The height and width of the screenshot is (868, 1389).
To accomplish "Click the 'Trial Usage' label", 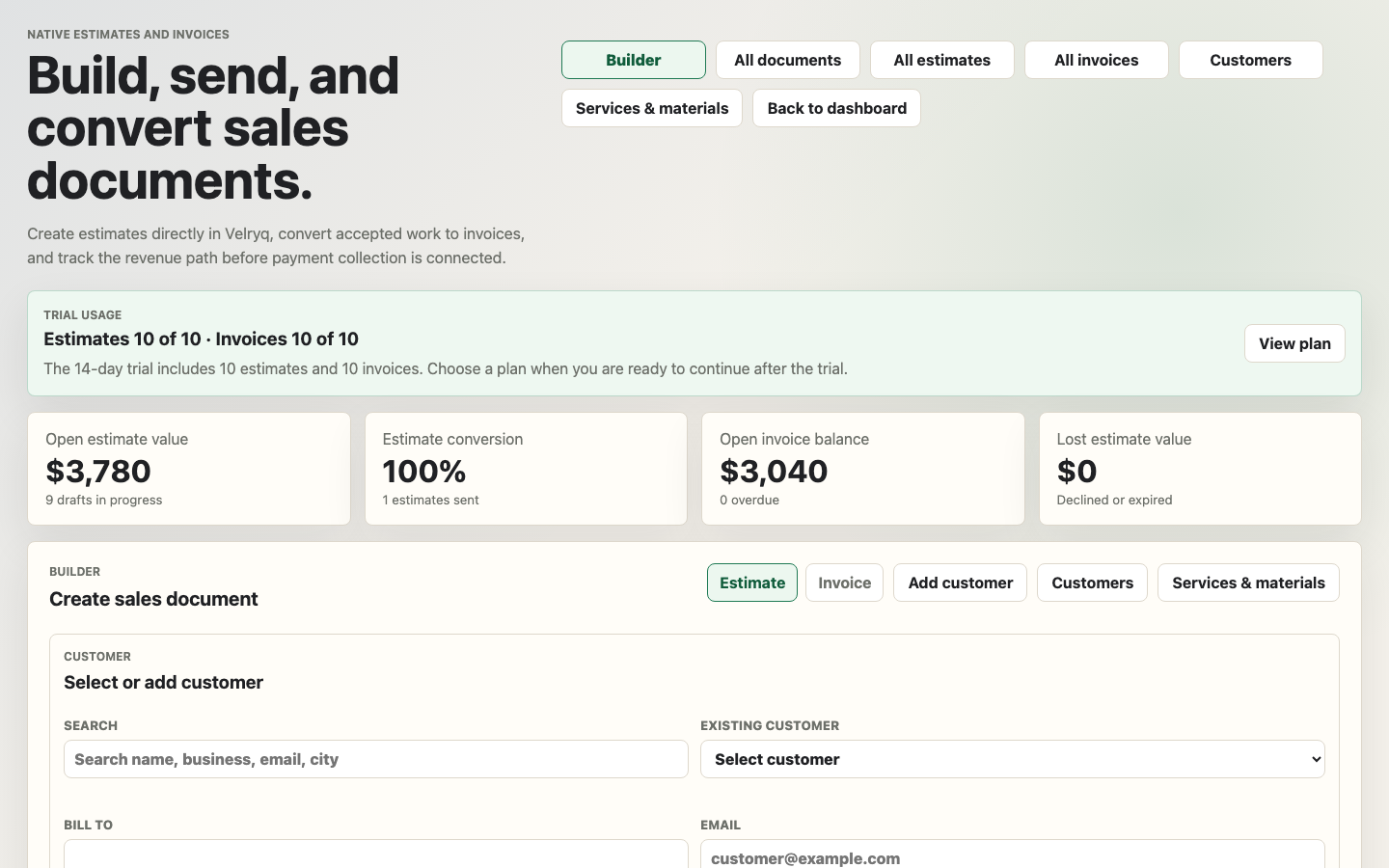I will pyautogui.click(x=82, y=315).
